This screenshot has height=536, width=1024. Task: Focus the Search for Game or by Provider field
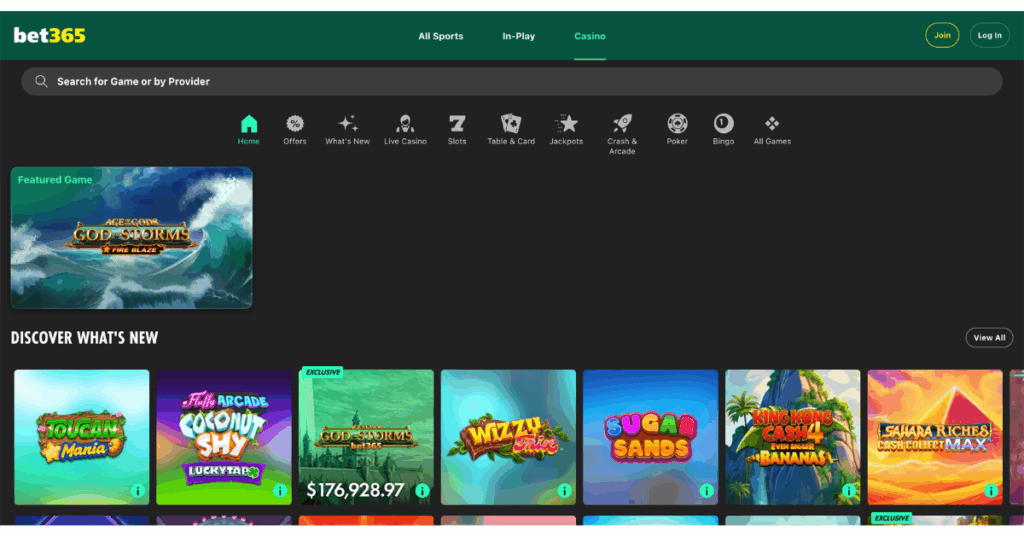click(512, 82)
